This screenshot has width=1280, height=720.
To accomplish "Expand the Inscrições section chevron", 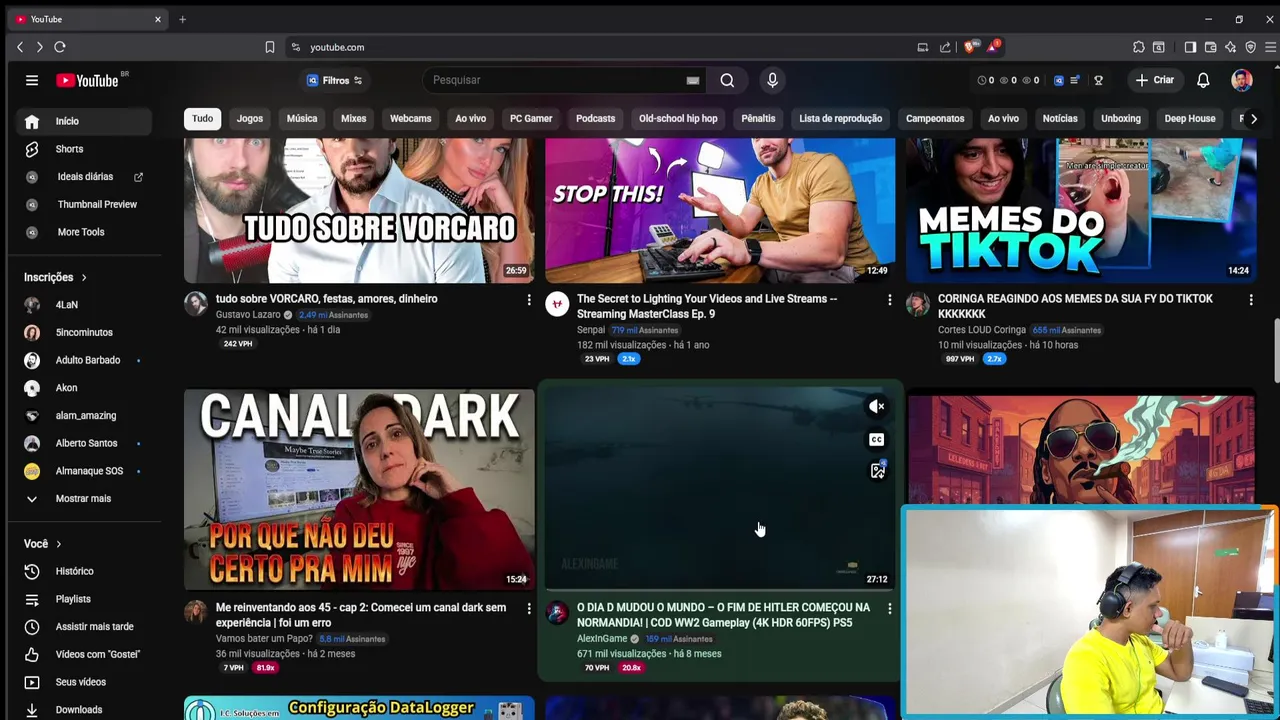I will tap(84, 277).
